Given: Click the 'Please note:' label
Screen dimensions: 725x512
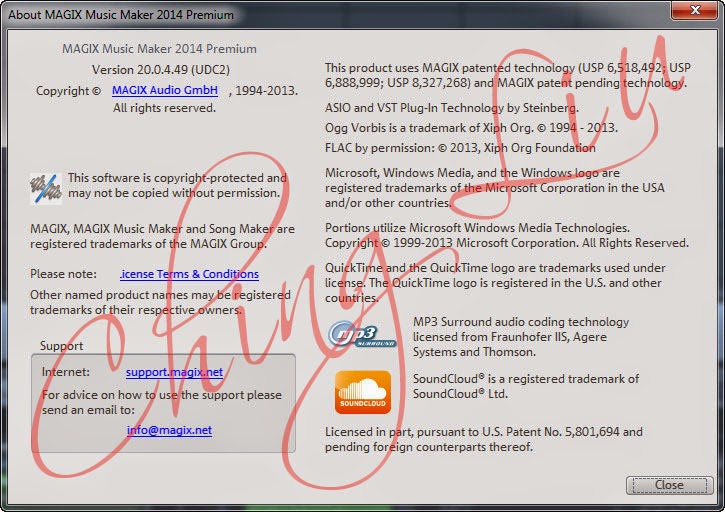Looking at the screenshot, I should click(x=63, y=274).
